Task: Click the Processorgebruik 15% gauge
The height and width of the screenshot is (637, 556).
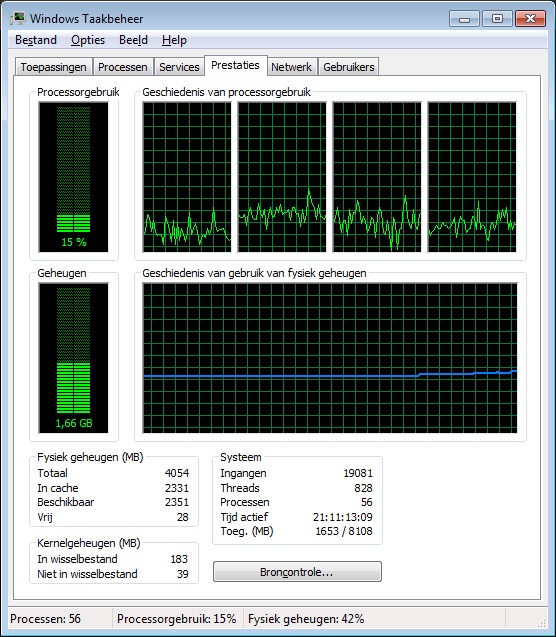Action: click(x=74, y=177)
